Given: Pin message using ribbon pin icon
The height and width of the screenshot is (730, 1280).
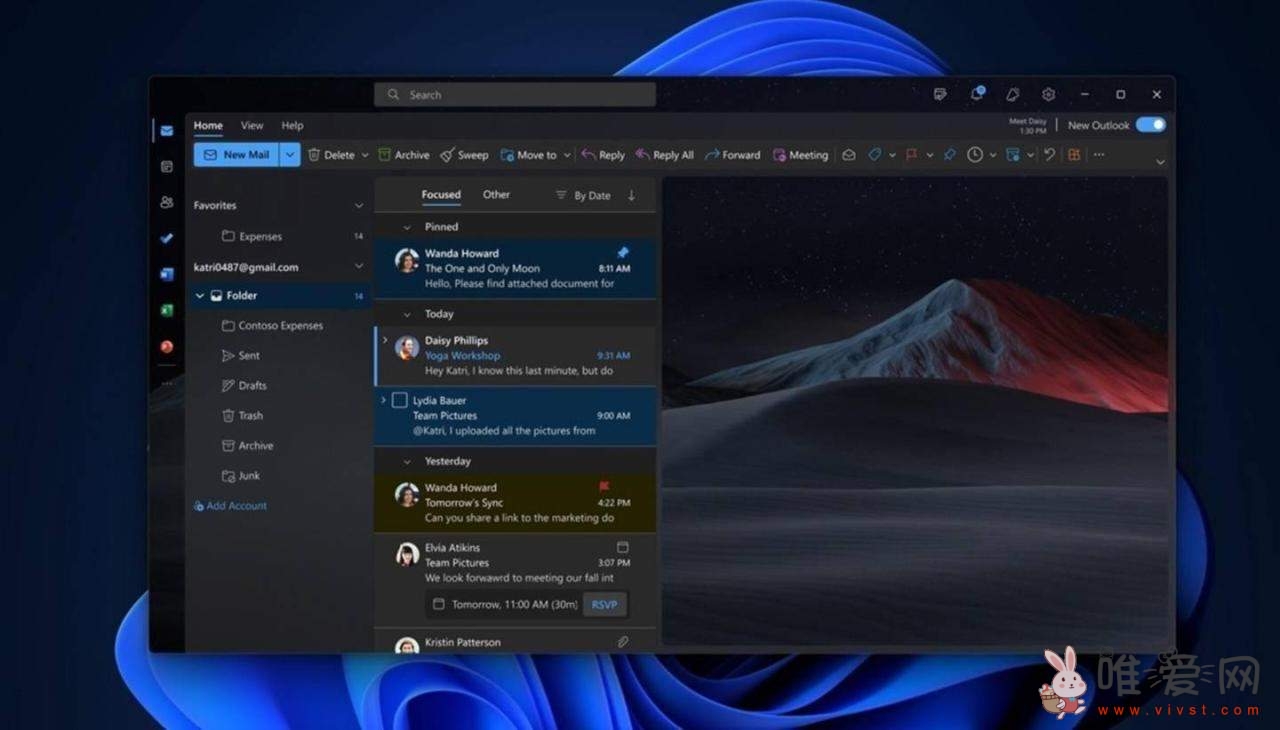Looking at the screenshot, I should (949, 155).
